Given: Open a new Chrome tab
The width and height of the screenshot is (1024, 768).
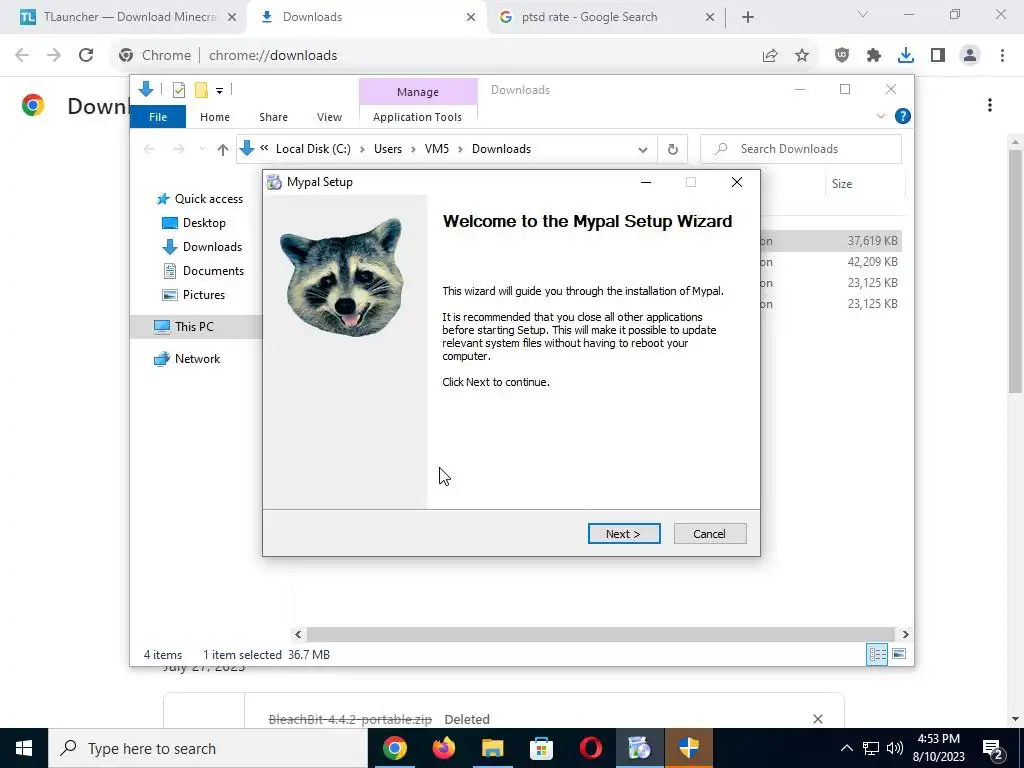Looking at the screenshot, I should point(748,17).
